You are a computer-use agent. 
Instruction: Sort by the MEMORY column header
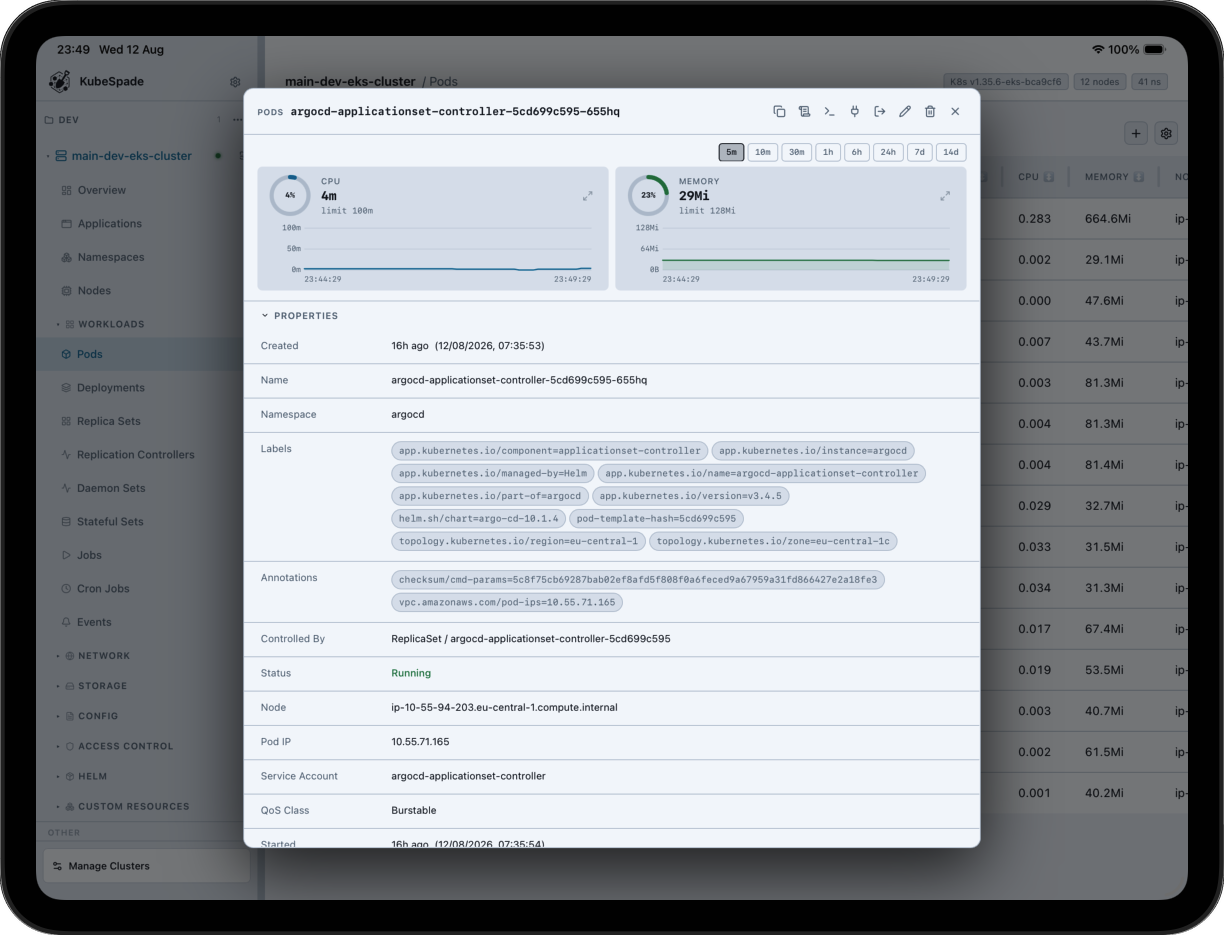click(x=1114, y=177)
